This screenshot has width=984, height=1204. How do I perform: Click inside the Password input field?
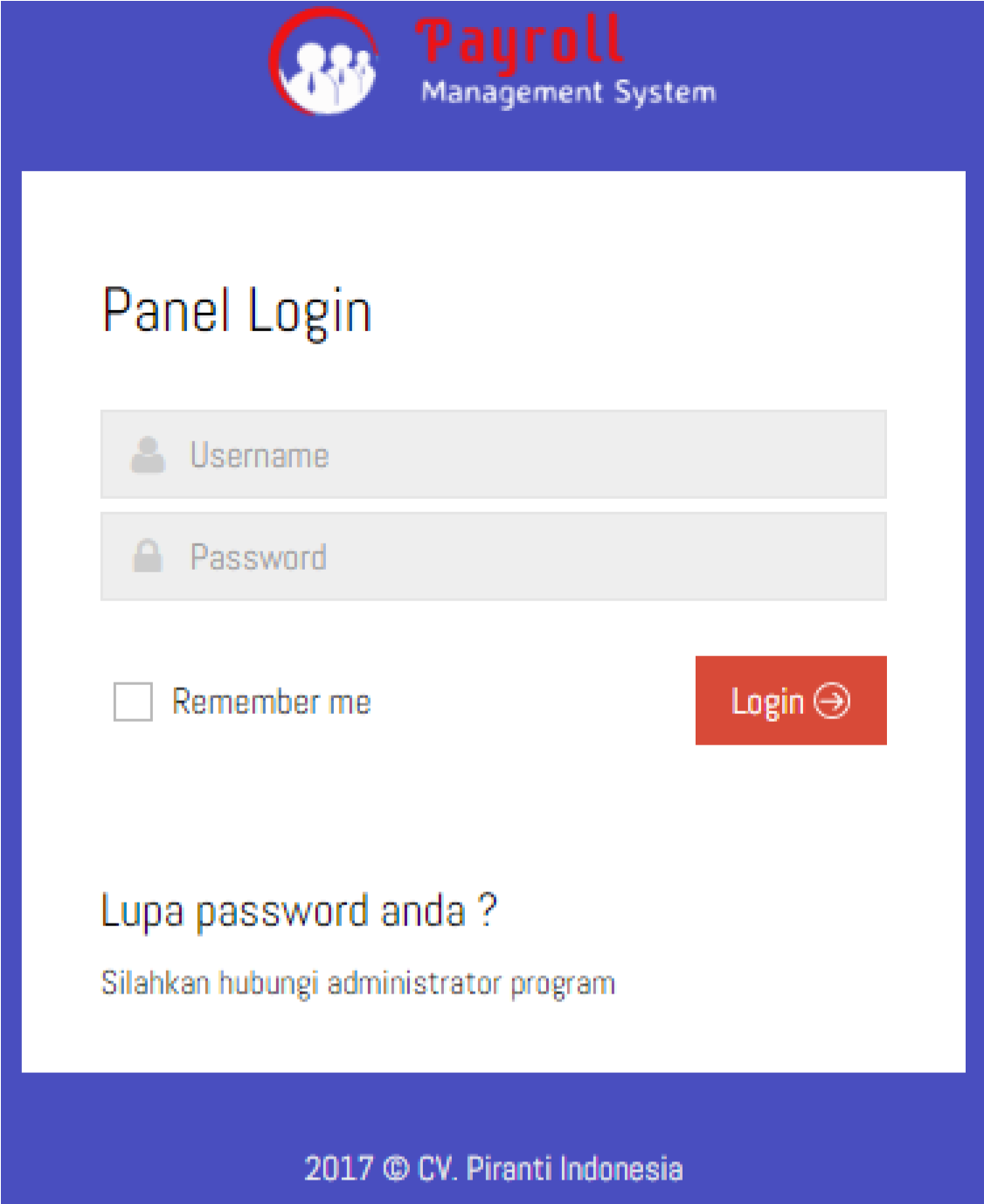click(x=494, y=556)
